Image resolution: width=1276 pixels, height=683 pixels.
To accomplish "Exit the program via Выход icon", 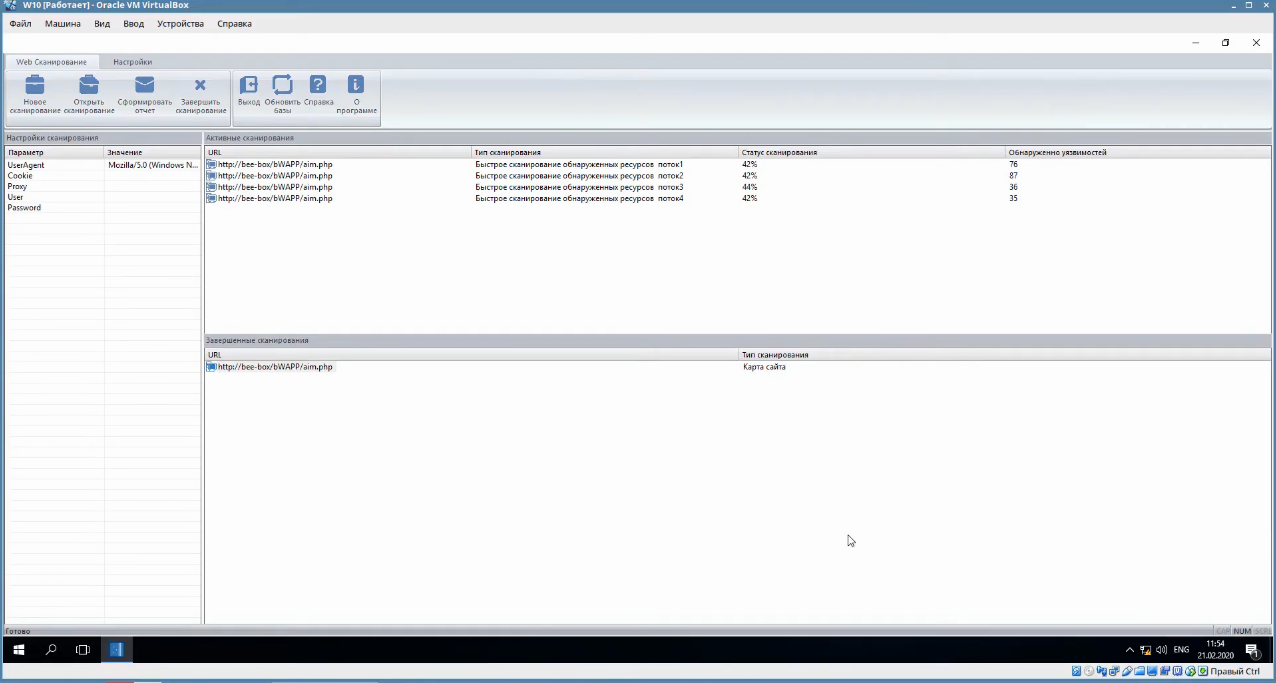I will (248, 90).
